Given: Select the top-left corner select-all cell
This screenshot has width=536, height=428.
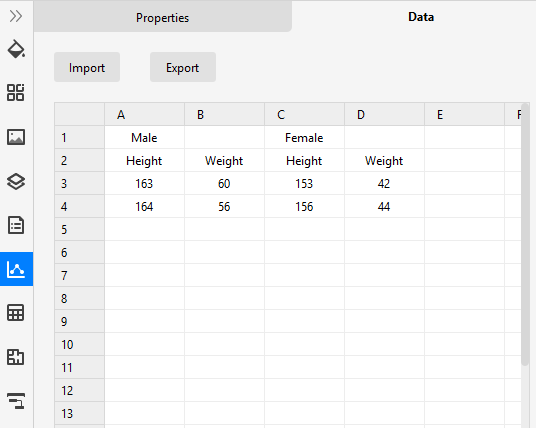Looking at the screenshot, I should pyautogui.click(x=79, y=115).
